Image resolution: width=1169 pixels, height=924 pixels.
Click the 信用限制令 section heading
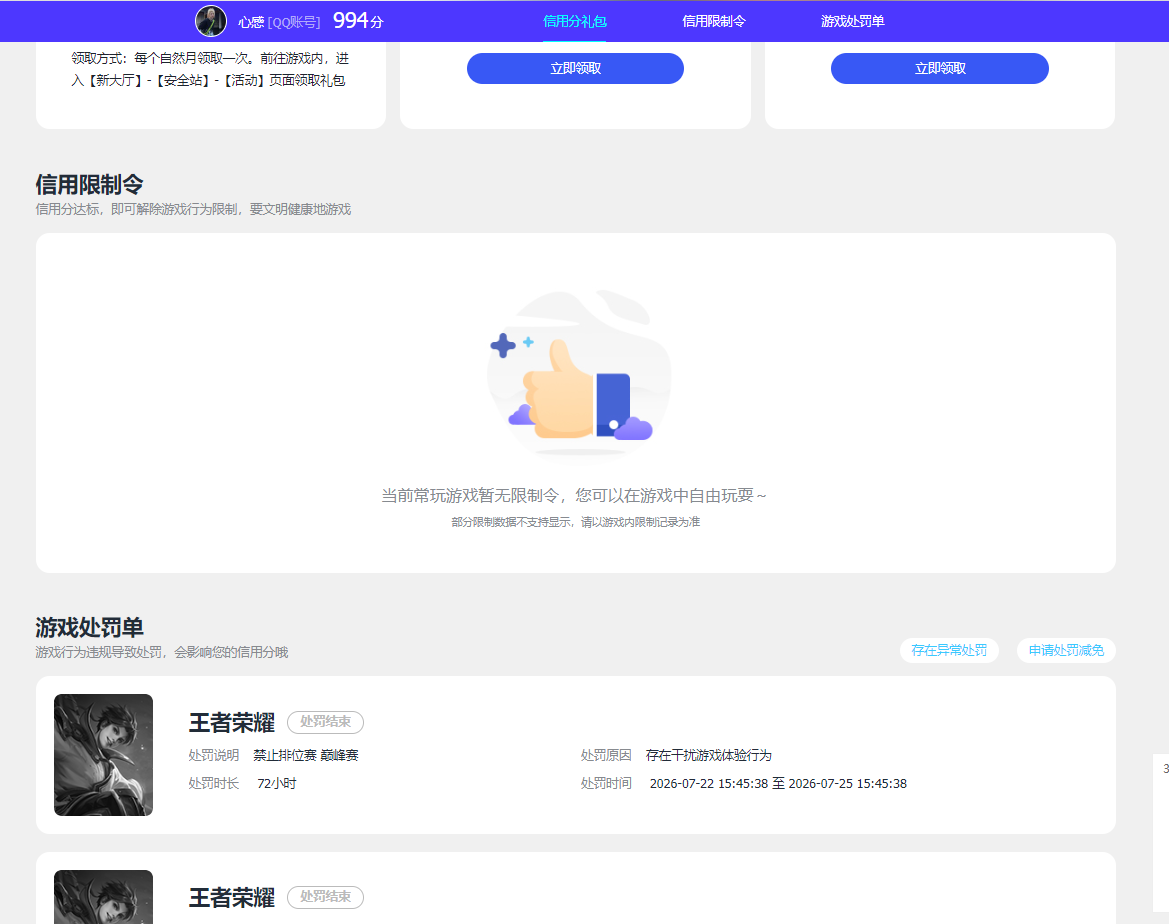click(x=89, y=184)
